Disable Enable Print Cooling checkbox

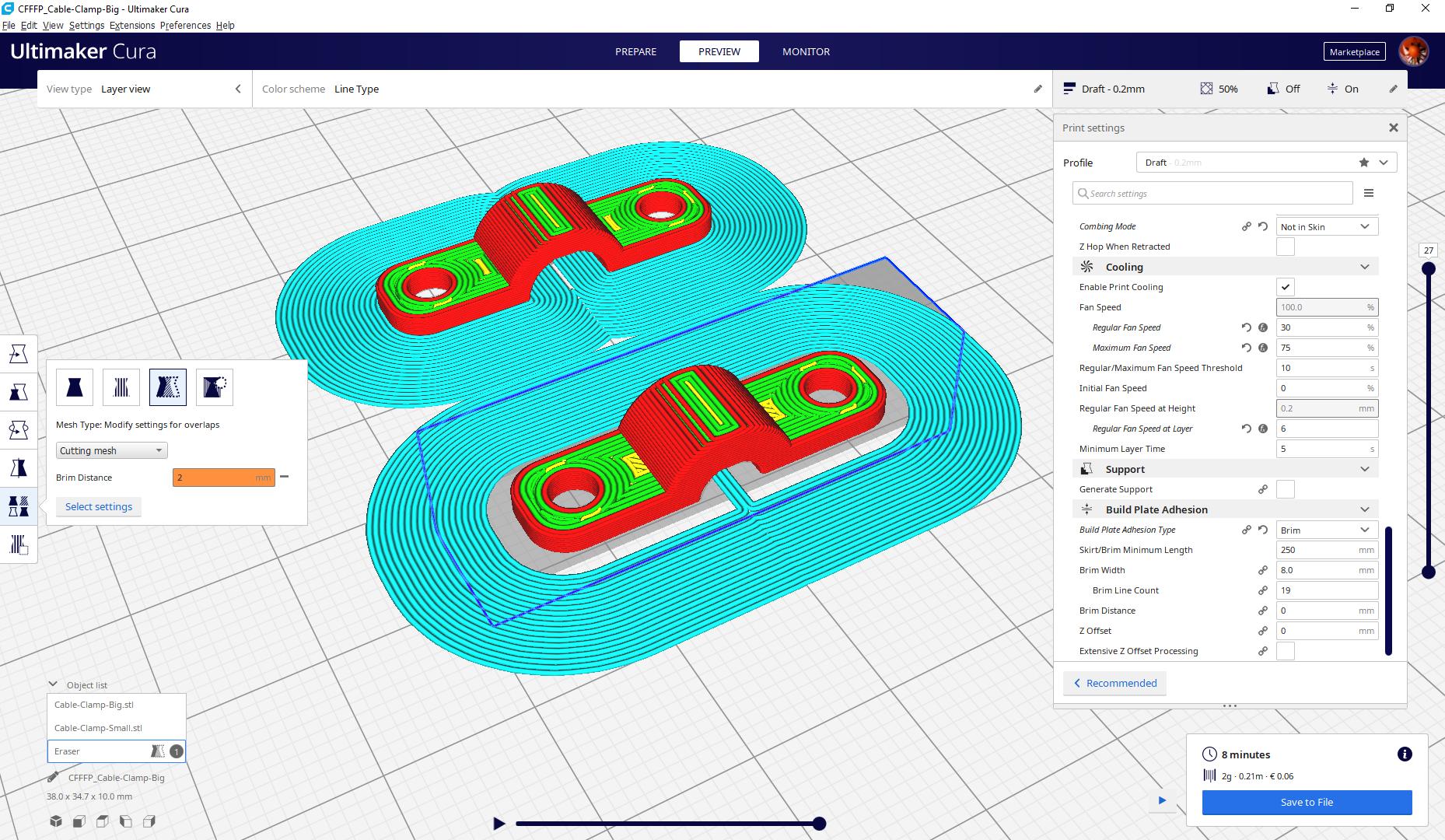pyautogui.click(x=1286, y=287)
